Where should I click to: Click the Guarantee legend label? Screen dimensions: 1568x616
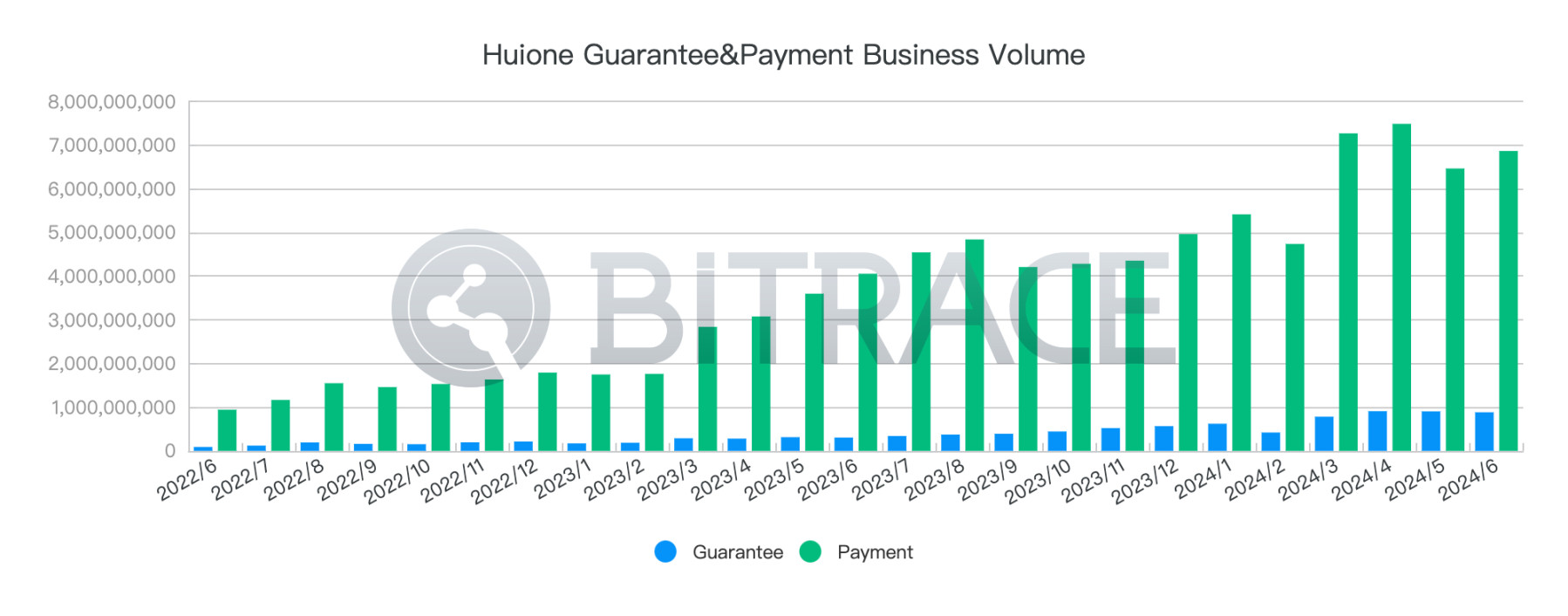738,552
